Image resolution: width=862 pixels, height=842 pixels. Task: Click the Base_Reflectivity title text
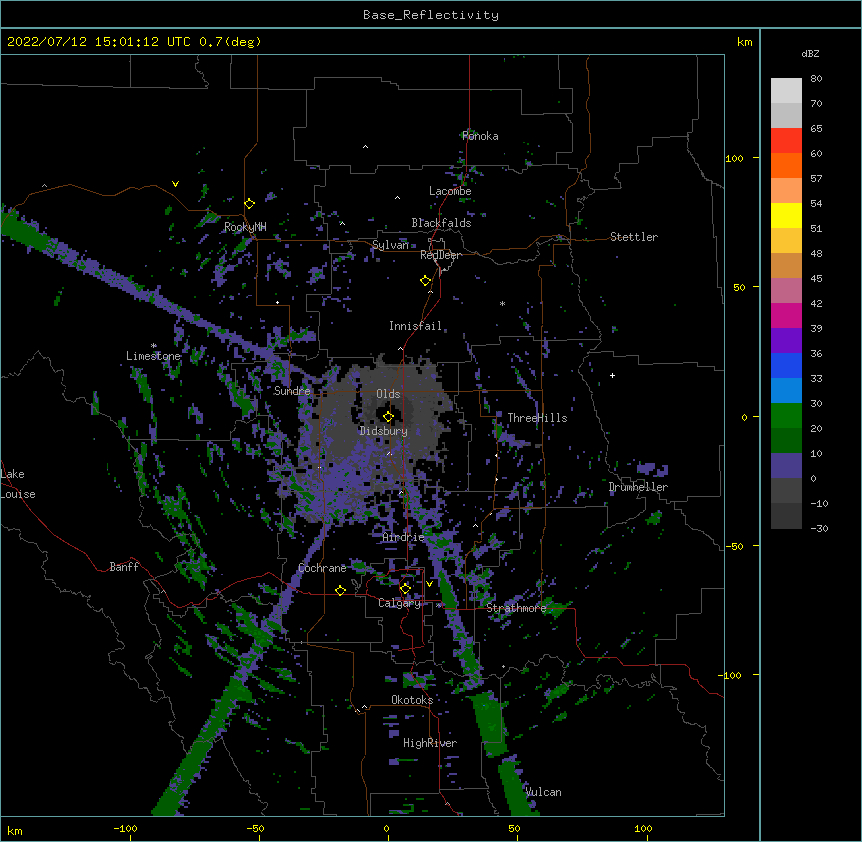coord(431,15)
